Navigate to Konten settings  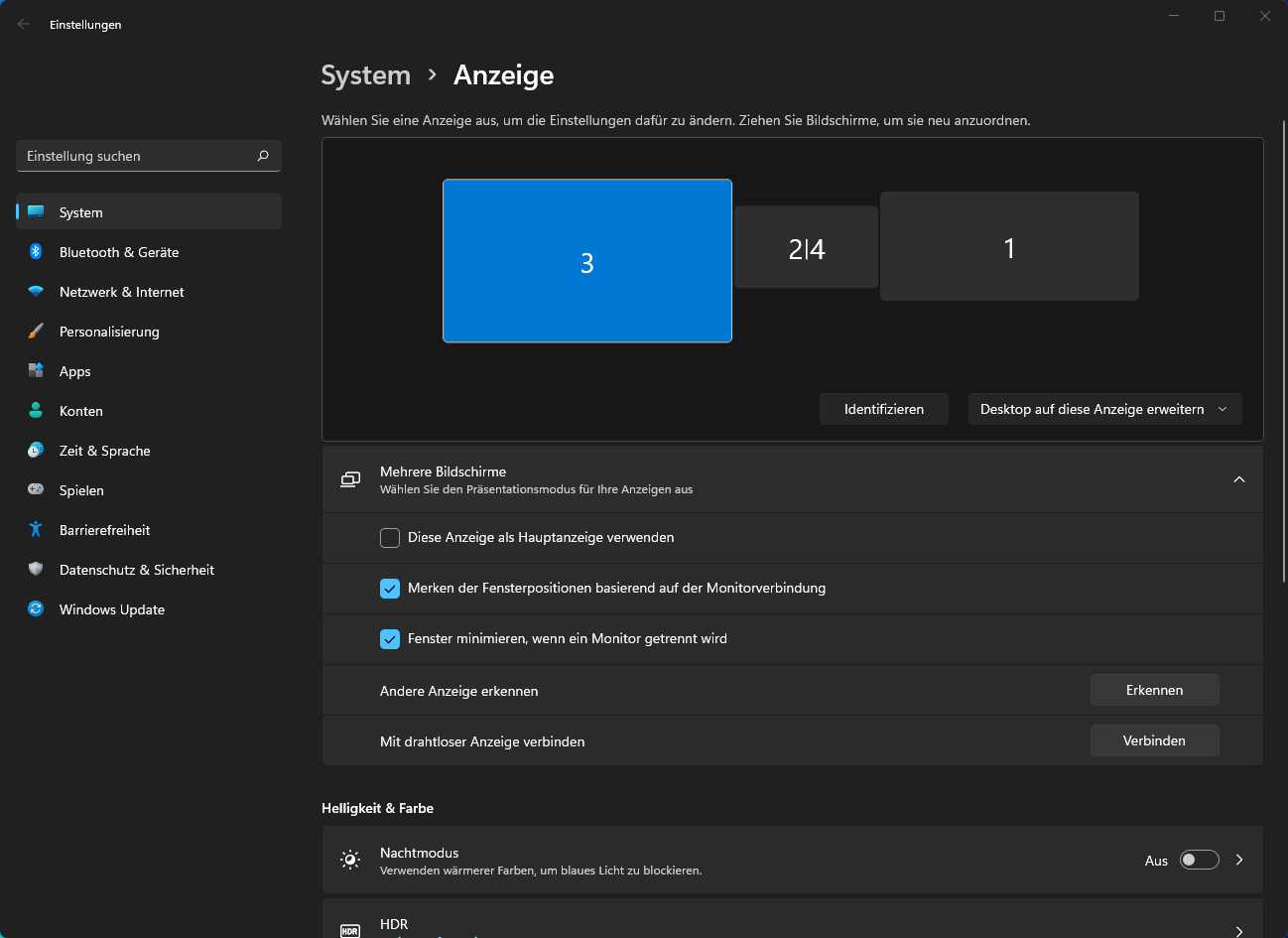(149, 410)
